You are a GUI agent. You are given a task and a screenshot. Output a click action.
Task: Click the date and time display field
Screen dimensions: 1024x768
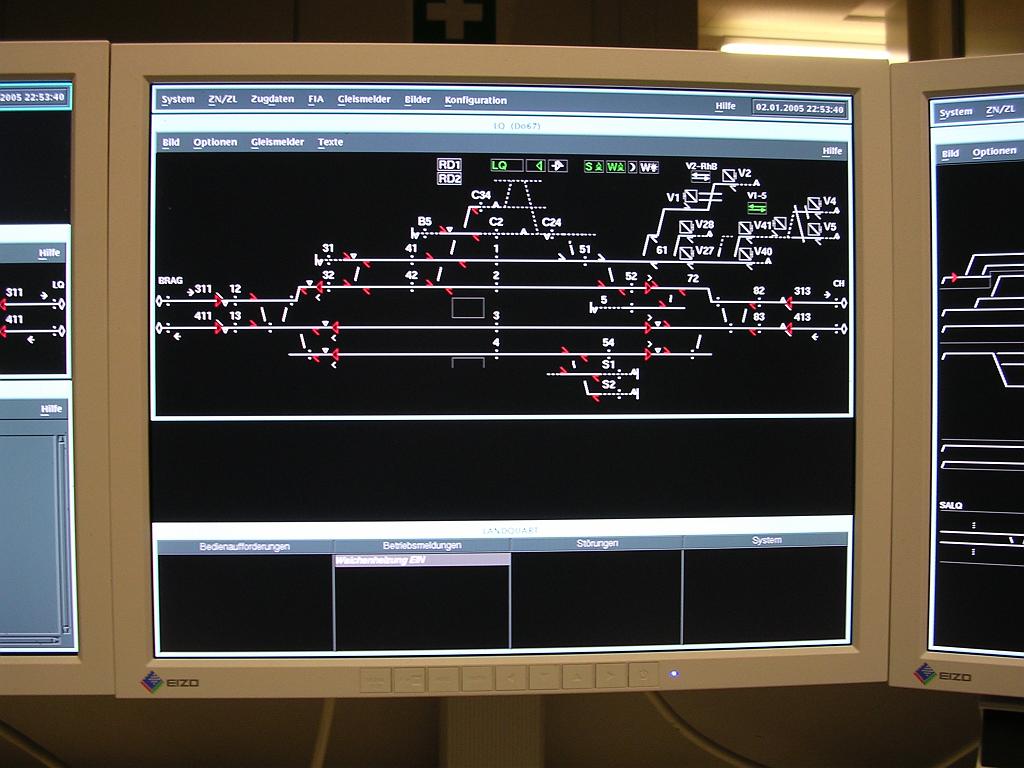801,108
